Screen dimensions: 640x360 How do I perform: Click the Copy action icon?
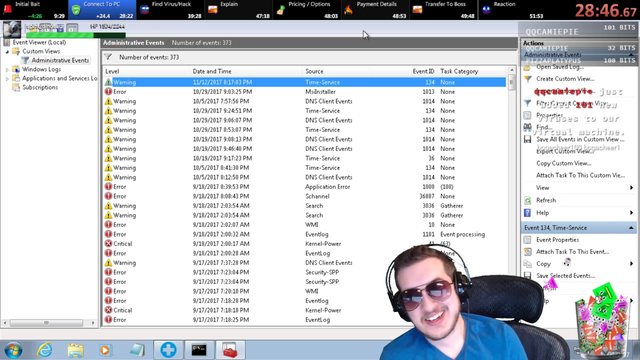pos(527,264)
